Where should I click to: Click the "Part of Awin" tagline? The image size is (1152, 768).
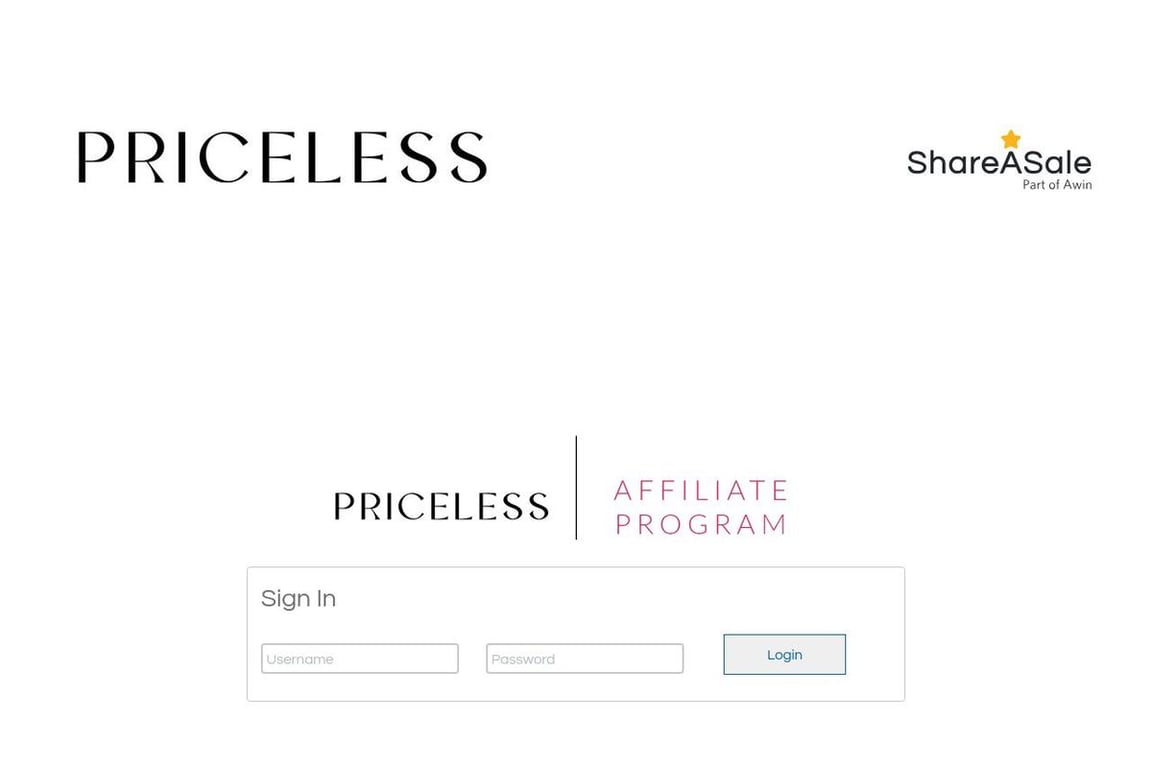1056,185
